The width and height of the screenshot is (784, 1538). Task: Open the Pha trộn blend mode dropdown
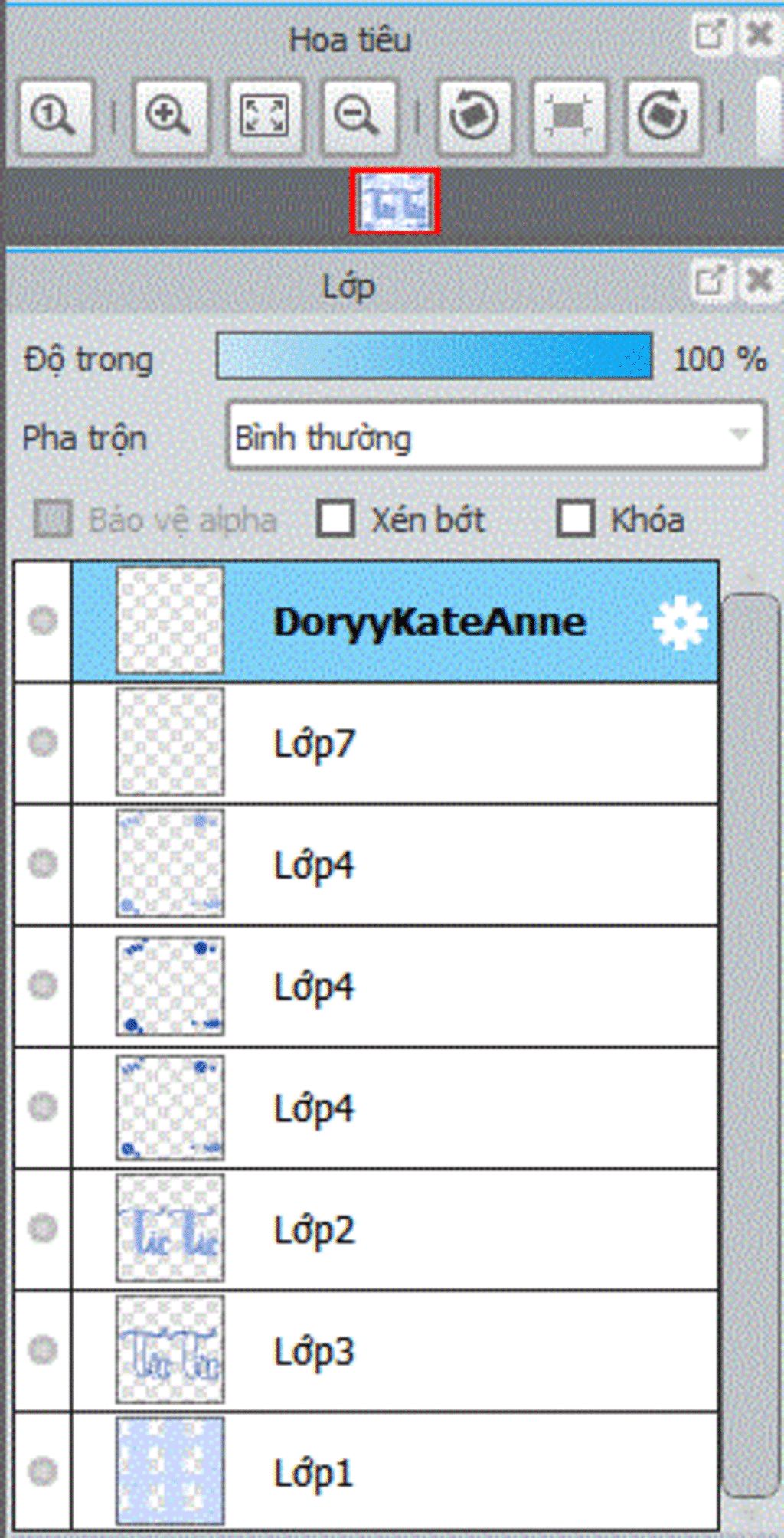point(496,436)
